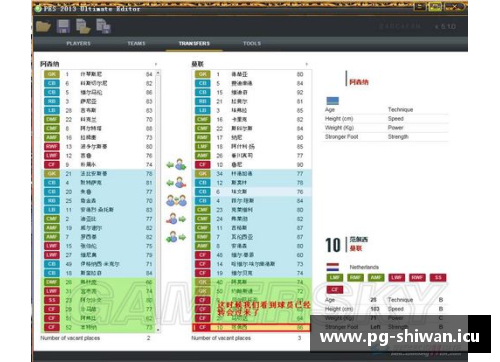Open file with the yellow folder icon
This screenshot has width=500, height=362.
point(43,26)
